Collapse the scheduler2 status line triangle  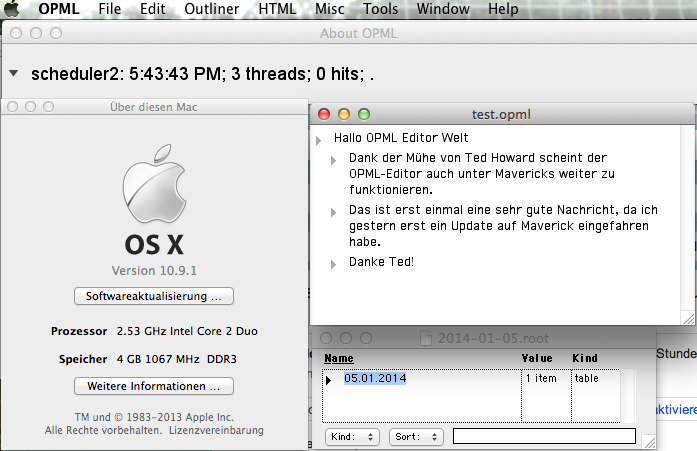pyautogui.click(x=14, y=73)
